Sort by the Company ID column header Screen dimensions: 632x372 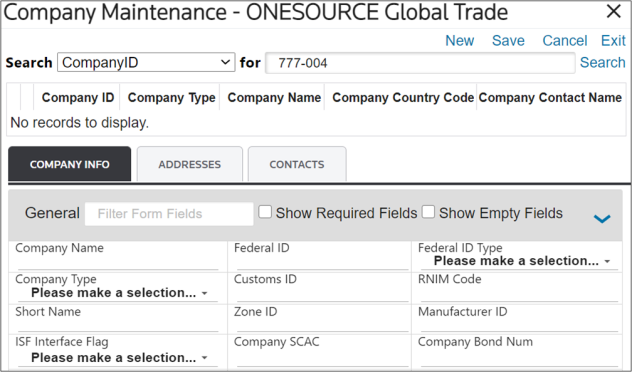[x=78, y=98]
